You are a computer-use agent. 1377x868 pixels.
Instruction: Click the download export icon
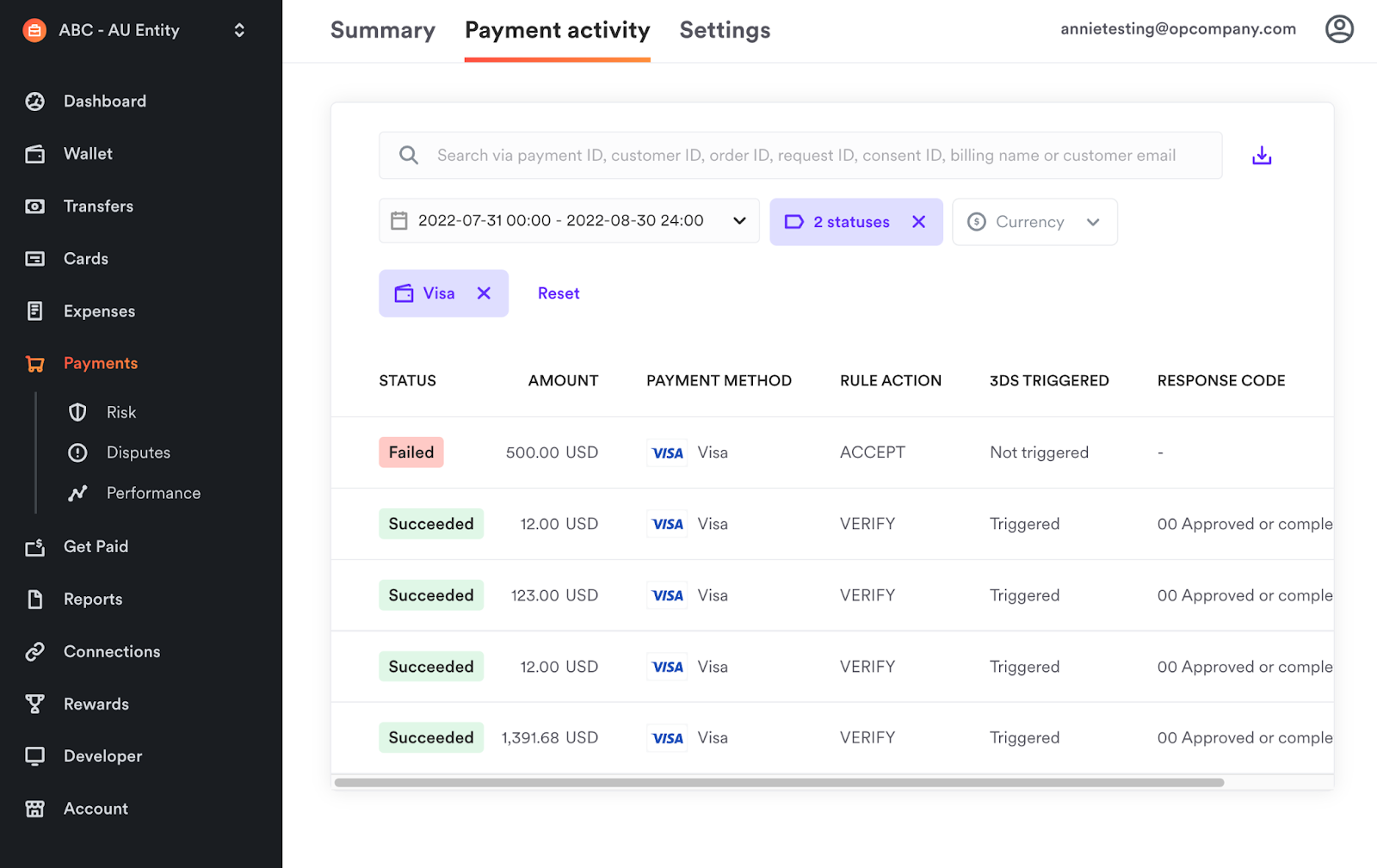click(1262, 156)
